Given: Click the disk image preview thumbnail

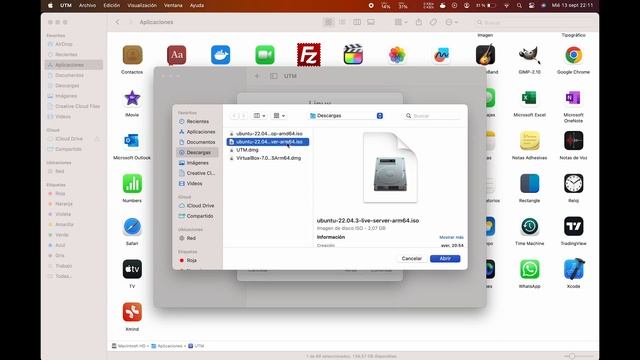Looking at the screenshot, I should point(390,167).
